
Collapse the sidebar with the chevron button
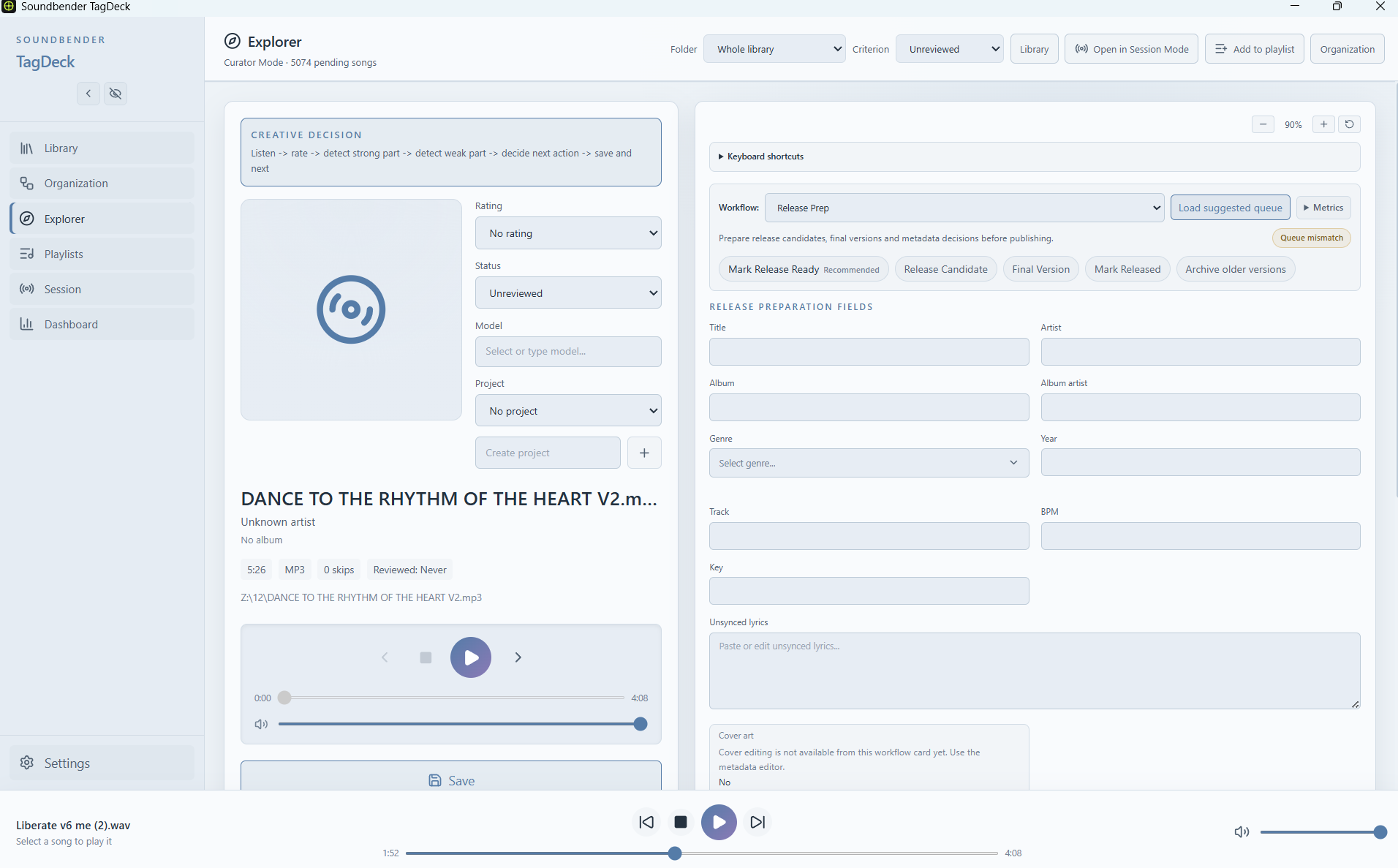coord(88,94)
